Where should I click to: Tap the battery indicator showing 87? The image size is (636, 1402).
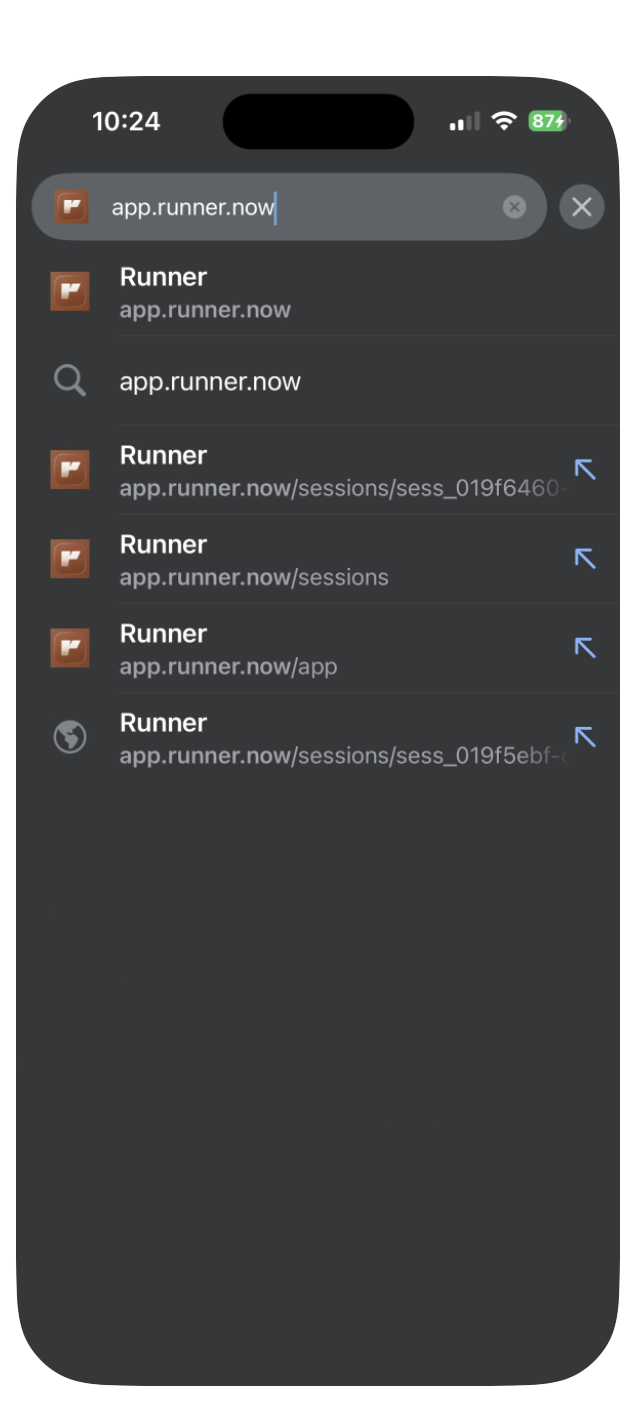coord(549,121)
